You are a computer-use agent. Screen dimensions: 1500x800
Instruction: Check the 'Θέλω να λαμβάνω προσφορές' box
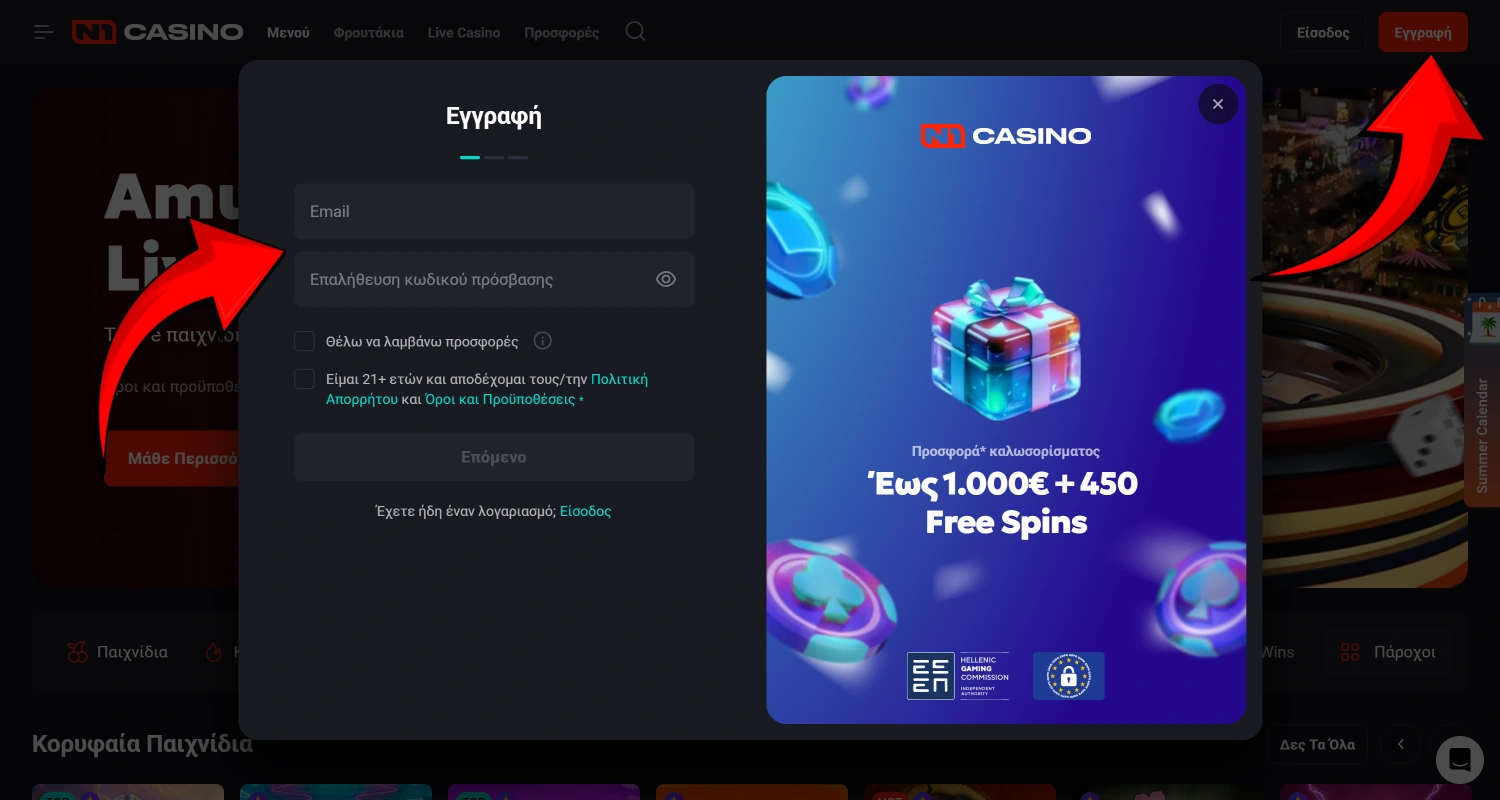[x=304, y=341]
